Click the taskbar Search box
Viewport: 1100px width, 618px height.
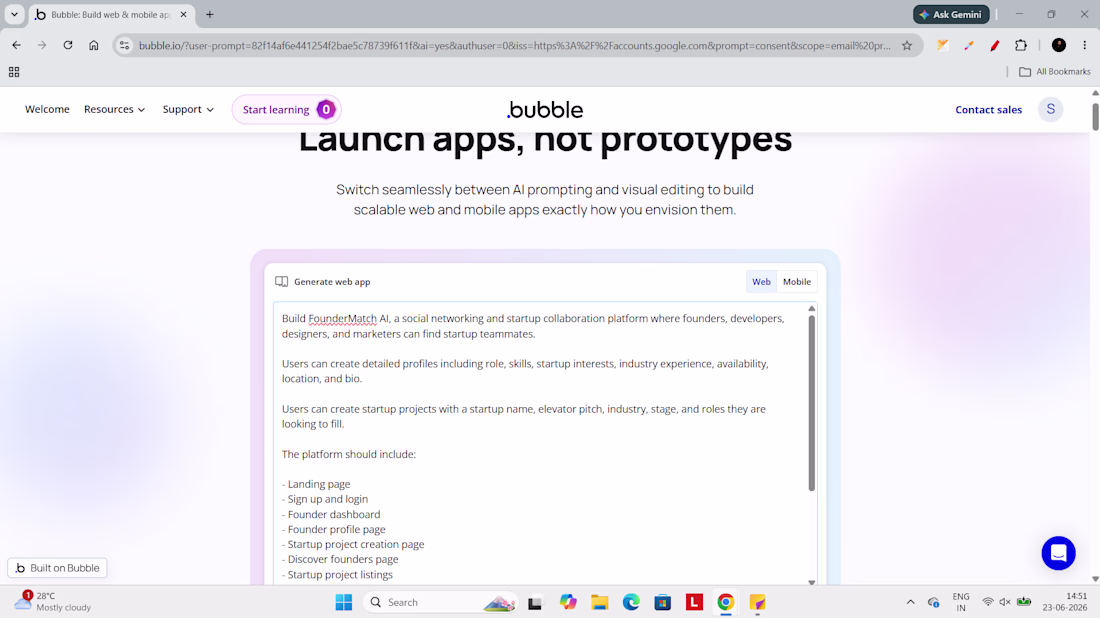pos(441,602)
